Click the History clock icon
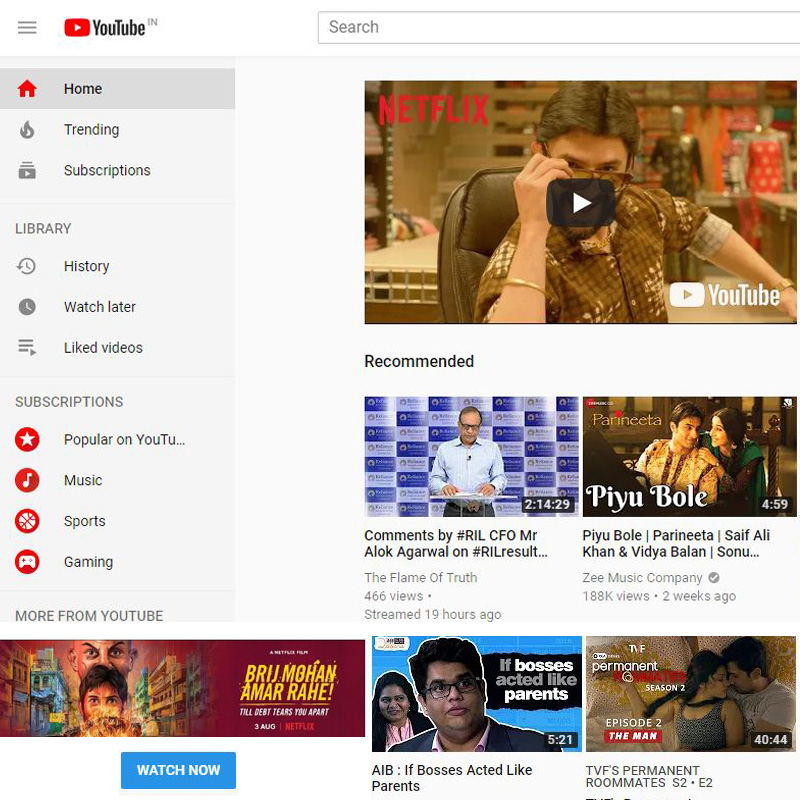This screenshot has width=800, height=800. coord(28,266)
